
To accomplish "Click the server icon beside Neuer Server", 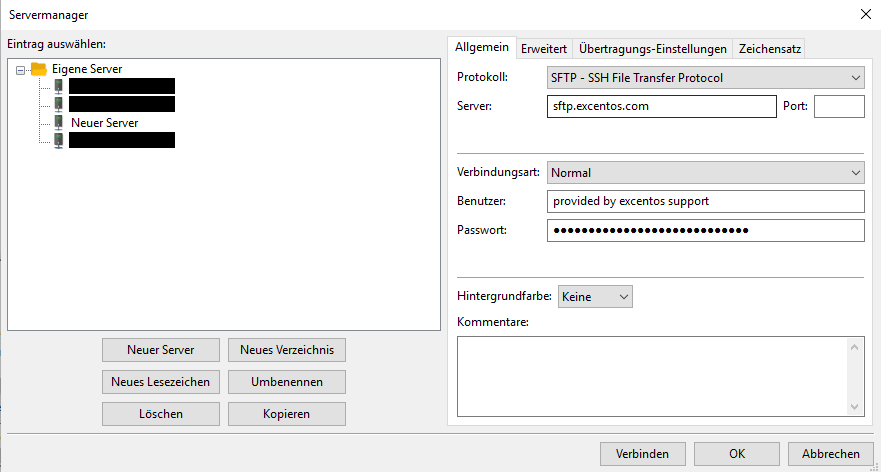I will tap(58, 122).
